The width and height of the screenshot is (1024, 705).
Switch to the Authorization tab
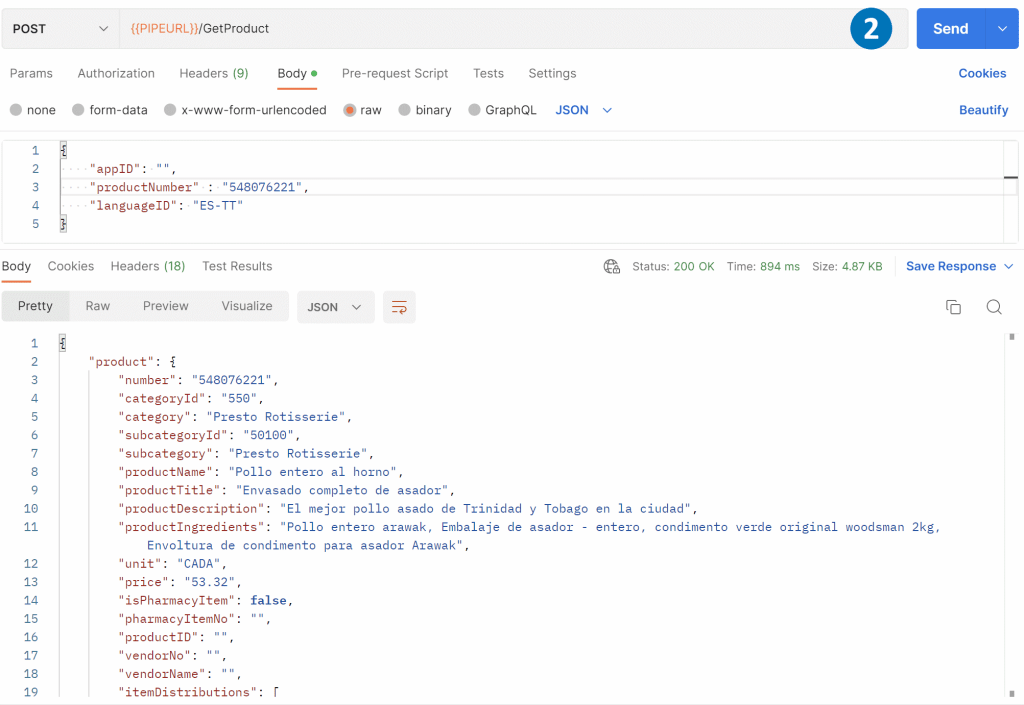click(116, 73)
